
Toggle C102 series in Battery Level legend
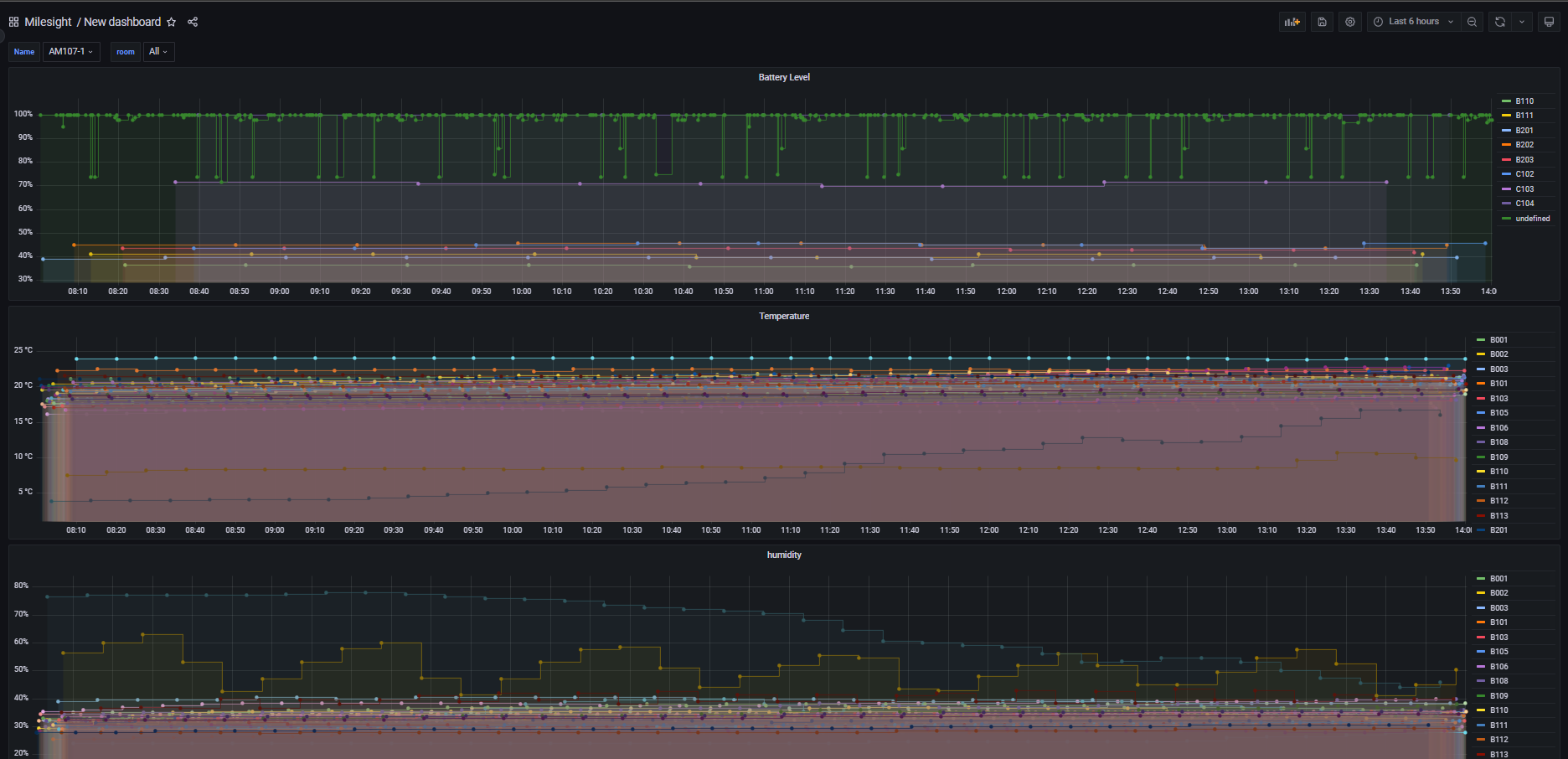1524,174
